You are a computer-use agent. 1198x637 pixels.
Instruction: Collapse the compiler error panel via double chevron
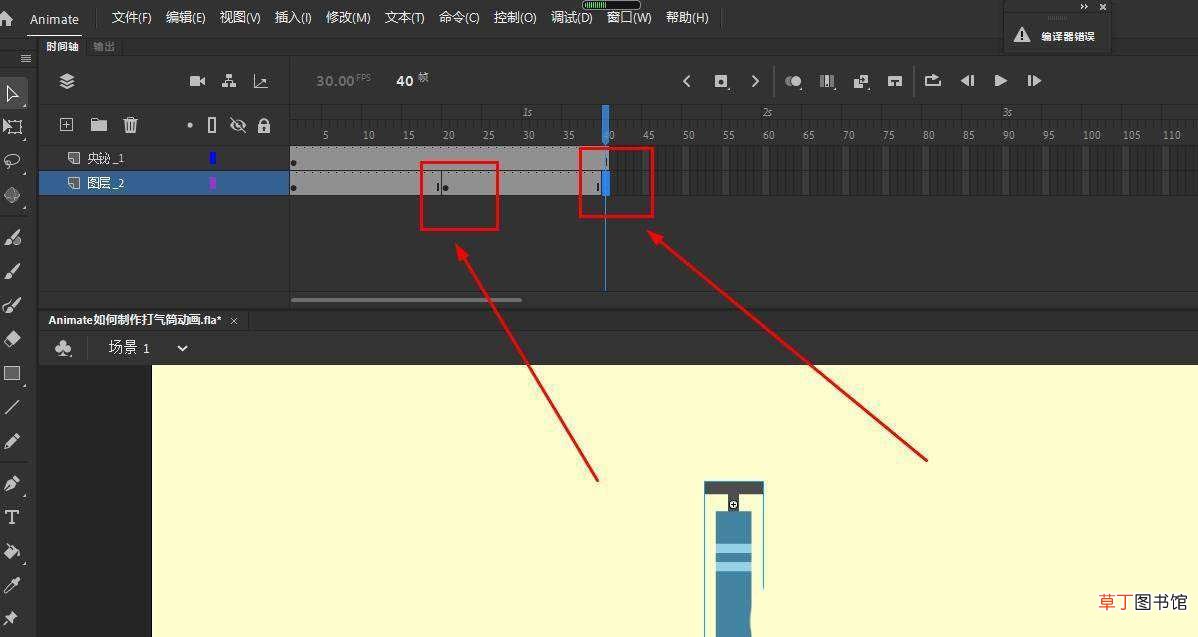click(1084, 7)
